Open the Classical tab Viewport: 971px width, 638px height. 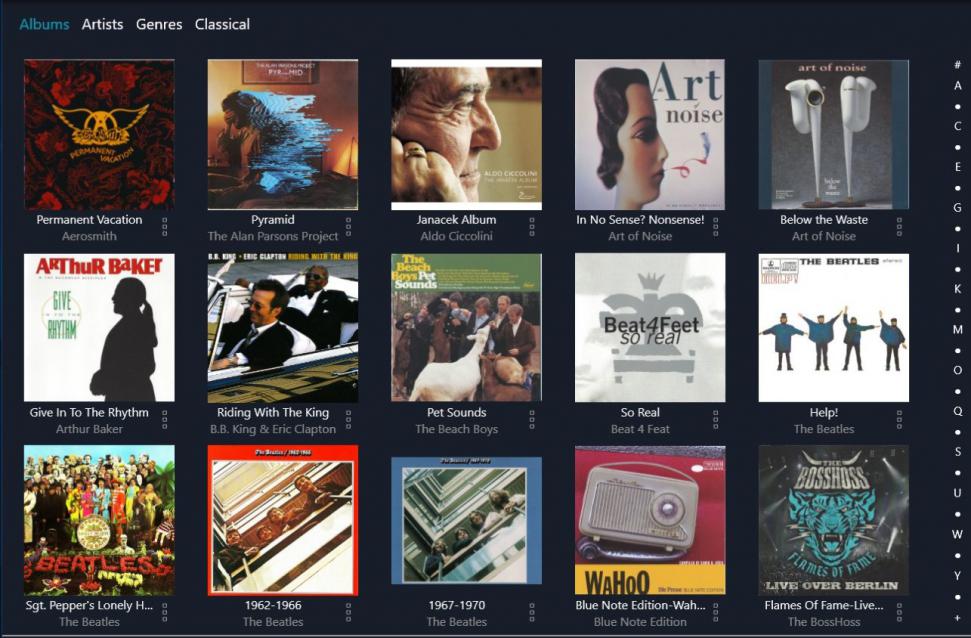(x=222, y=24)
